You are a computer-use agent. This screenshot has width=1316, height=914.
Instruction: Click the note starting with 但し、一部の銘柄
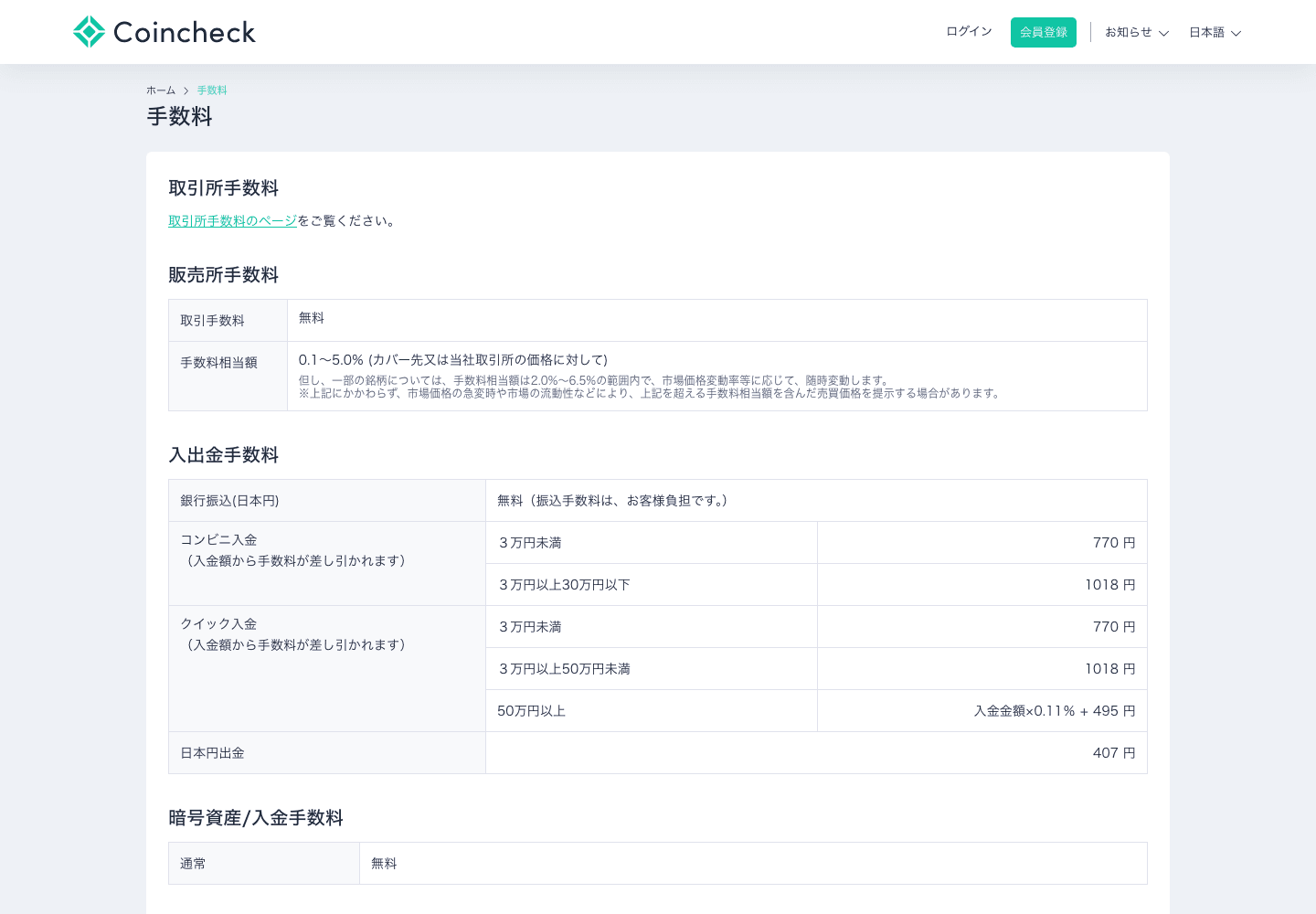pos(595,380)
